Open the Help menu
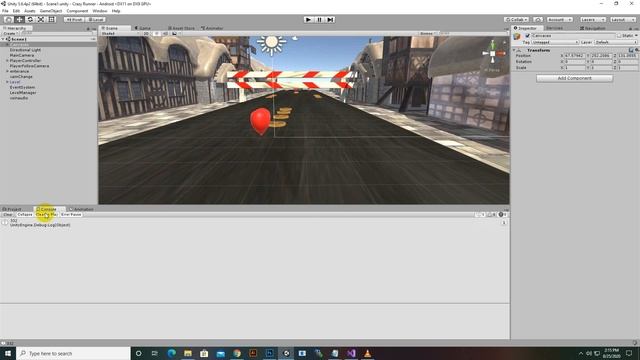The image size is (640, 360). click(116, 11)
